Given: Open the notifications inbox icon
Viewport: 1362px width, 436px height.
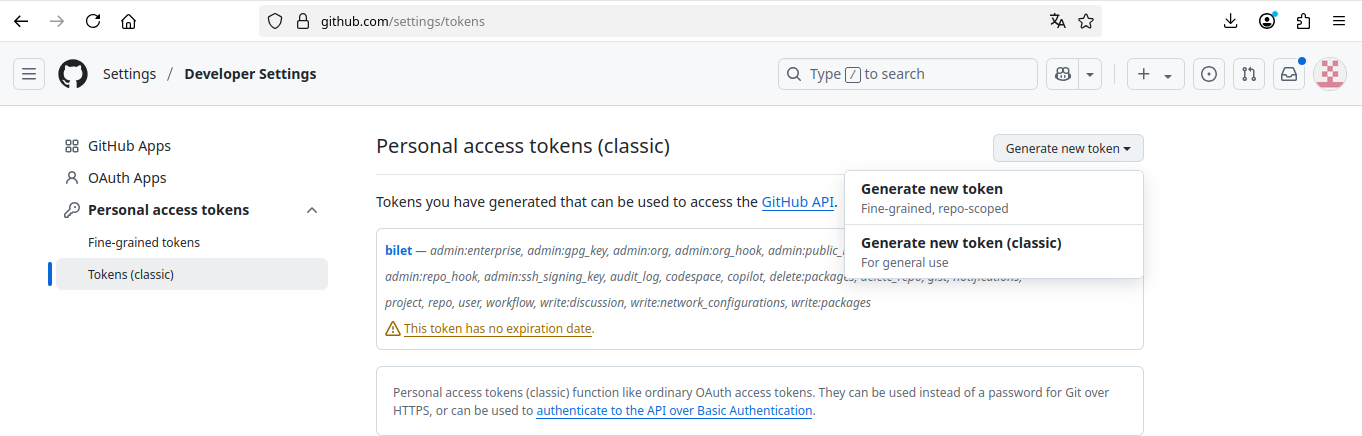Looking at the screenshot, I should click(1290, 74).
